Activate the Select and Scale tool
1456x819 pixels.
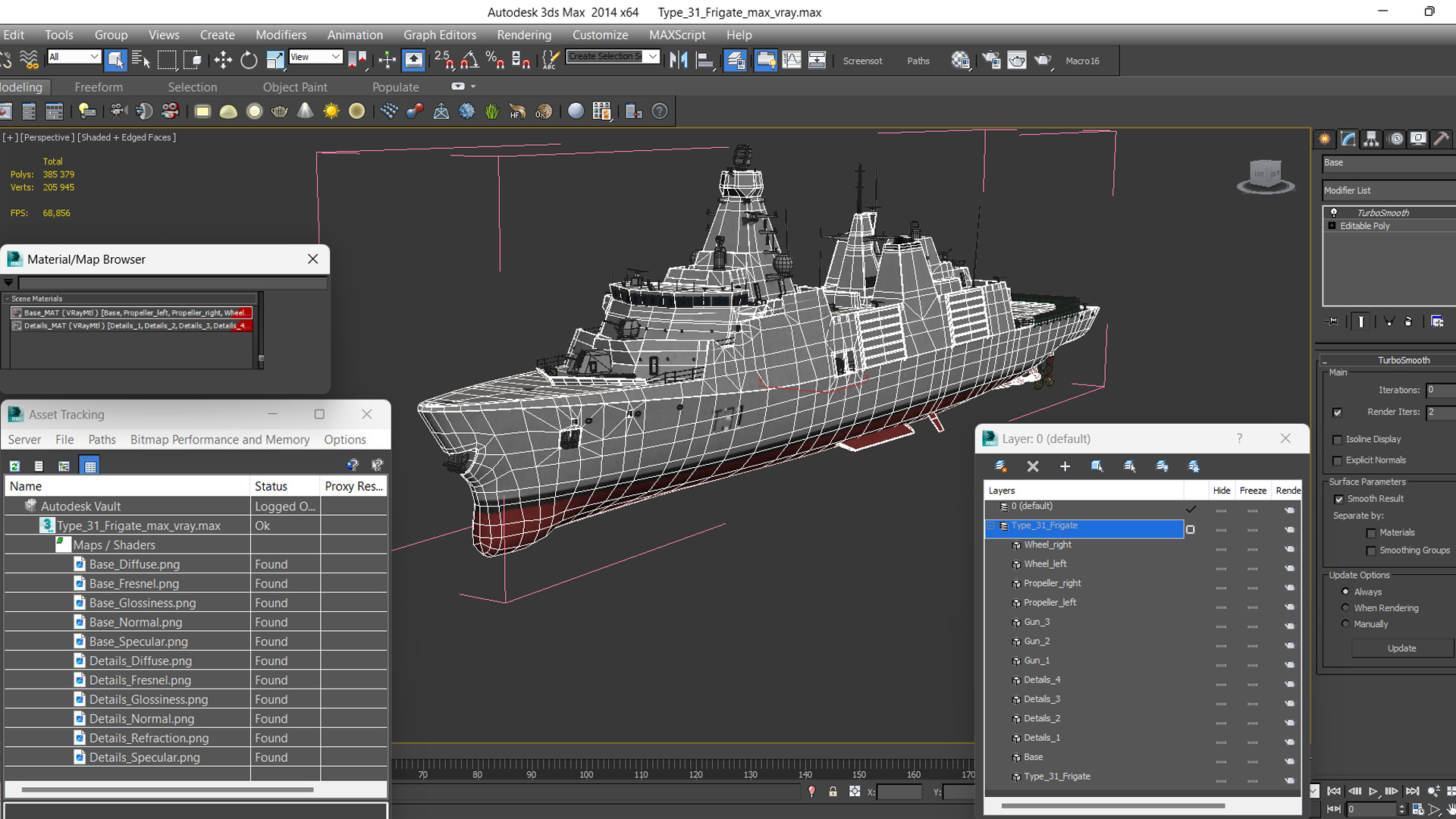coord(275,61)
